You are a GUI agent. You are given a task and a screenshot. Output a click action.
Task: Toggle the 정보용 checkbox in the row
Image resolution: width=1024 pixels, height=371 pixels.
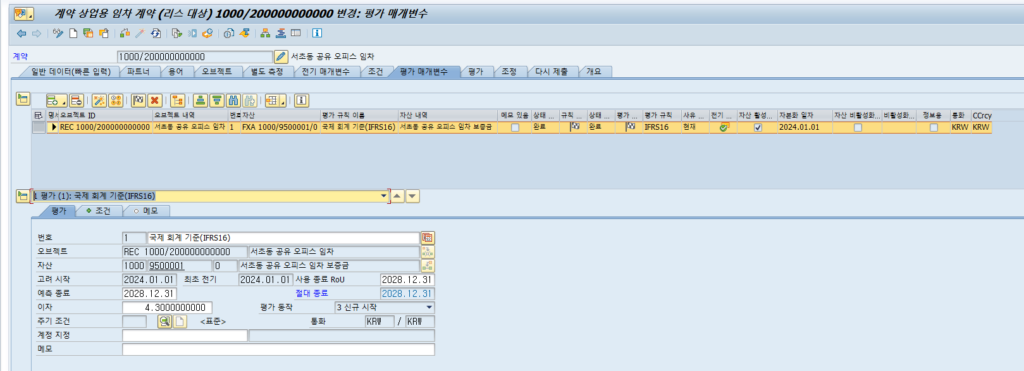(x=934, y=128)
